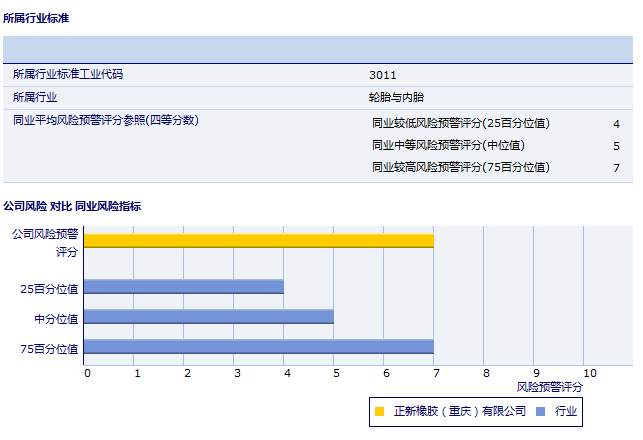Select the 25百分位值 axis label
Screen dimensions: 643x440
[49, 289]
